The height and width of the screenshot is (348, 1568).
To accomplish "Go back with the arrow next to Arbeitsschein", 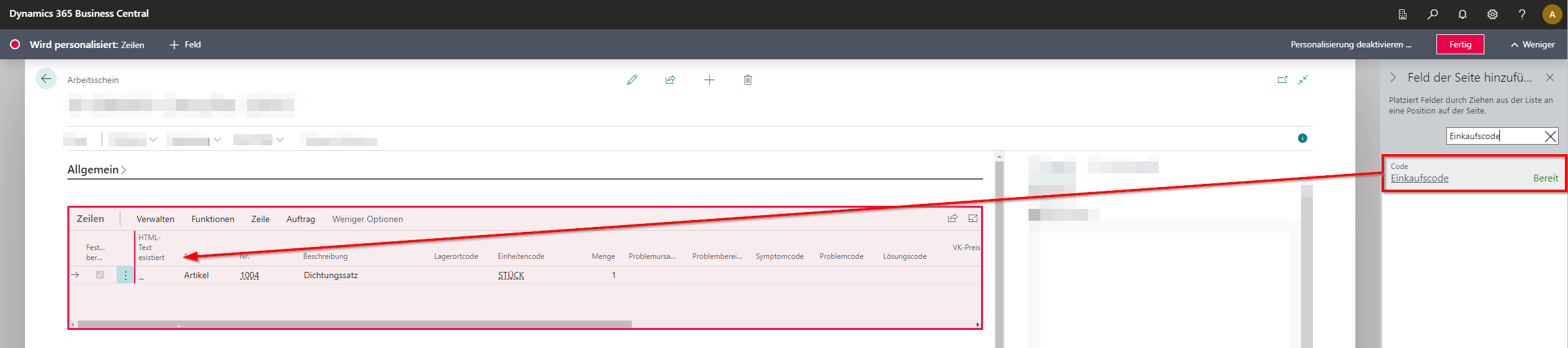I will tap(46, 79).
